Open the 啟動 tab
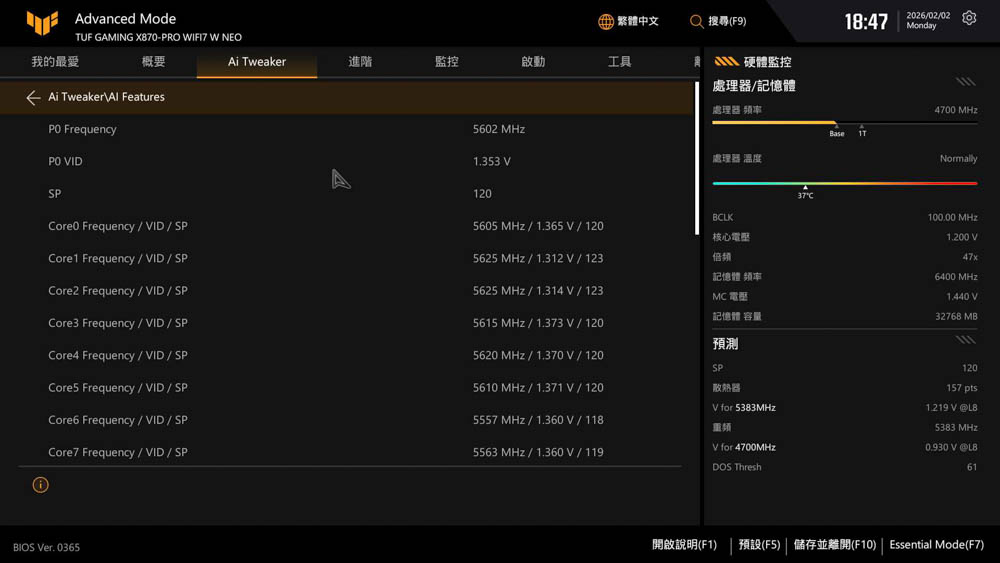 tap(533, 62)
